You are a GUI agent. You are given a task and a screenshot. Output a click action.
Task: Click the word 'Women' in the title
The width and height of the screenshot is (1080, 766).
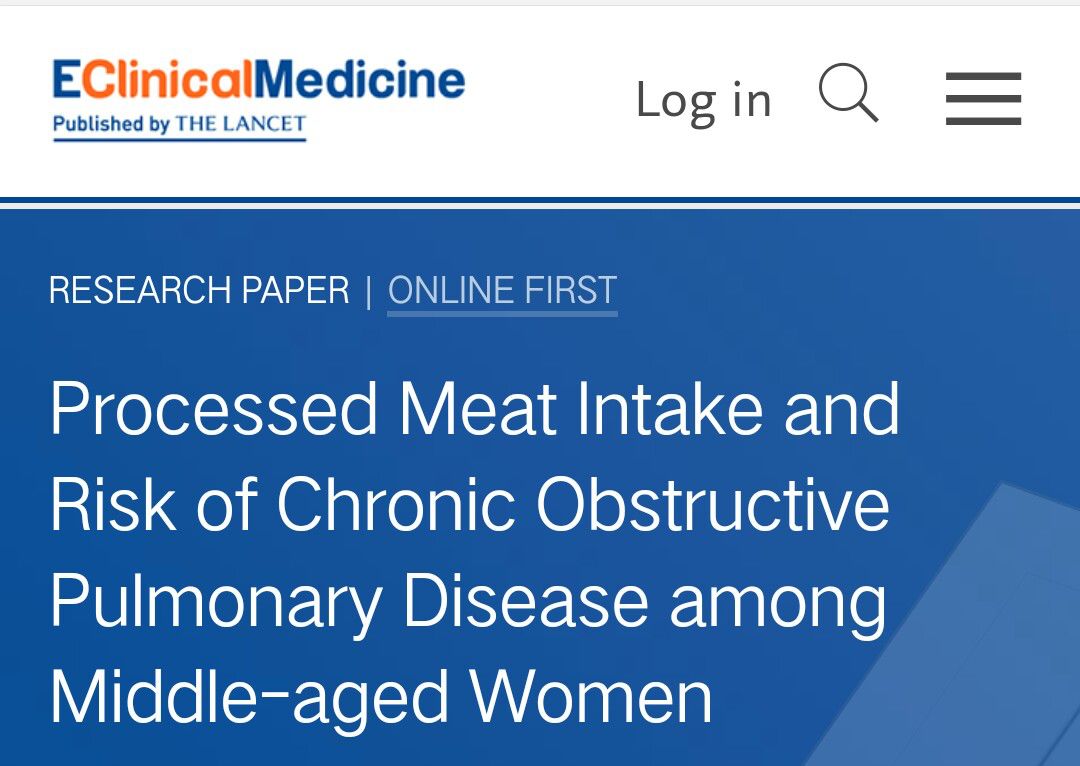click(x=590, y=697)
